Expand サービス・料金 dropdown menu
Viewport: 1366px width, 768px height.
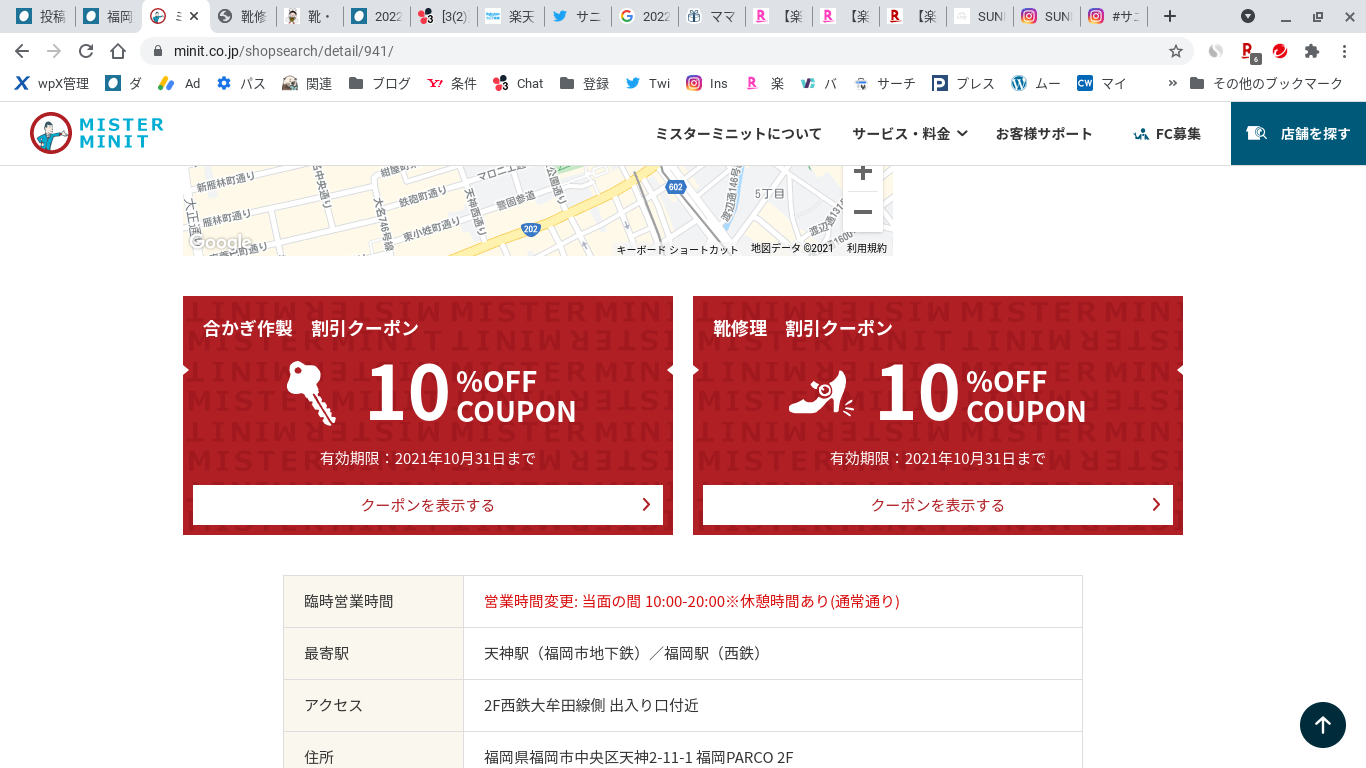(x=909, y=134)
